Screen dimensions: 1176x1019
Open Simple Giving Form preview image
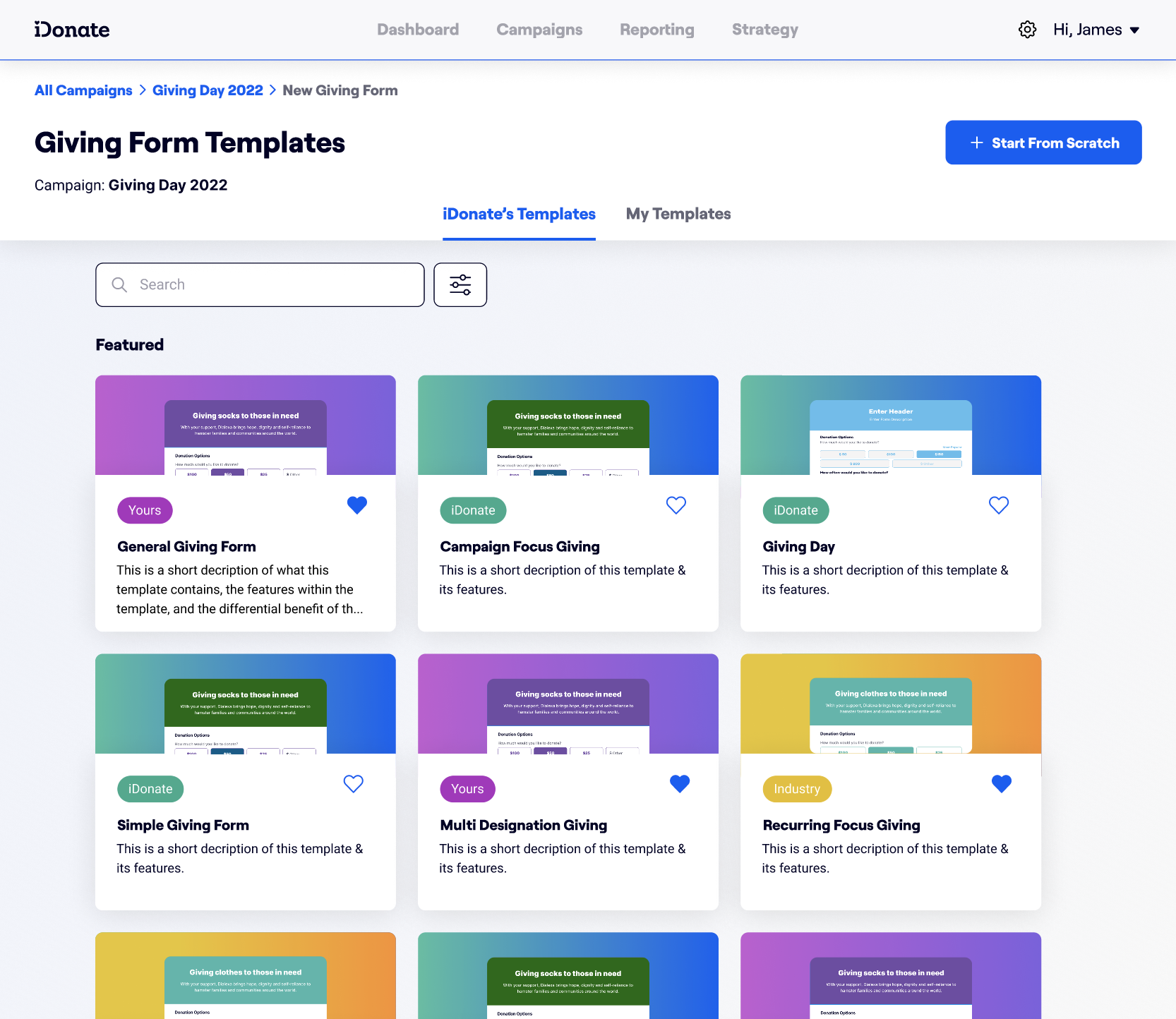246,704
